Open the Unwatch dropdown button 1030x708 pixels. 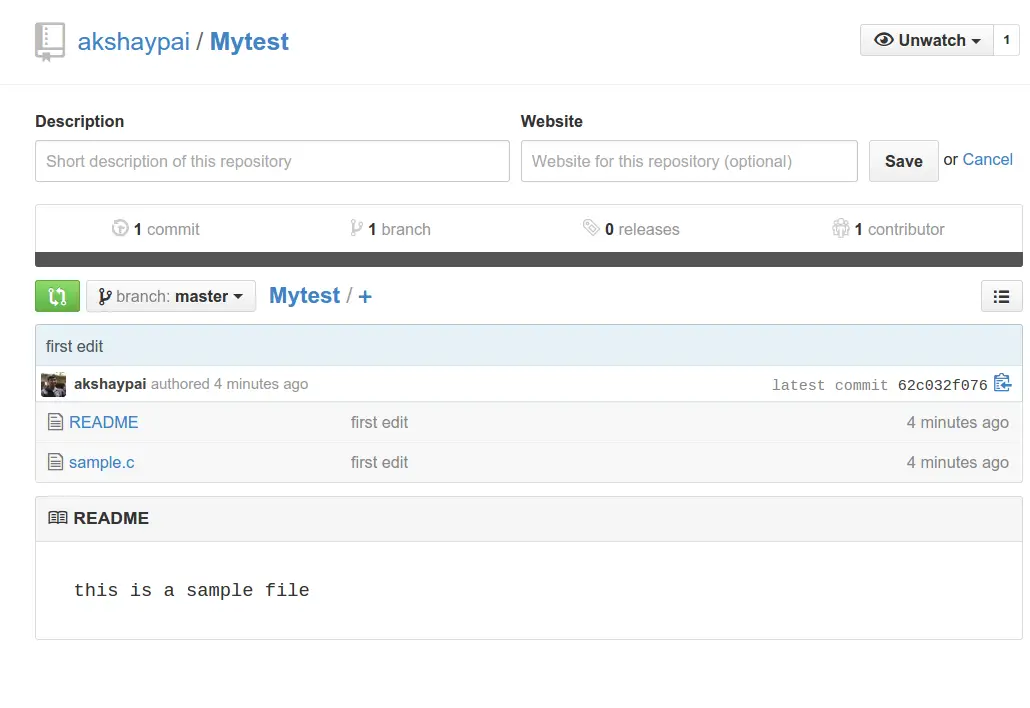click(927, 40)
